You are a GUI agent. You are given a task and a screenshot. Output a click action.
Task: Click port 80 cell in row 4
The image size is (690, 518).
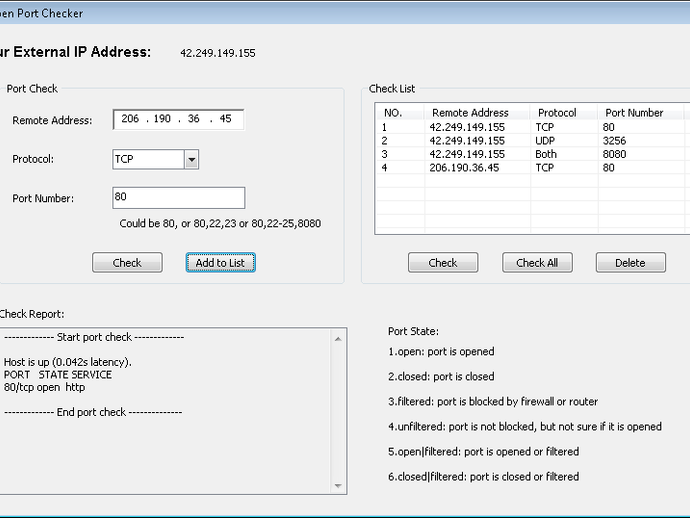(608, 168)
